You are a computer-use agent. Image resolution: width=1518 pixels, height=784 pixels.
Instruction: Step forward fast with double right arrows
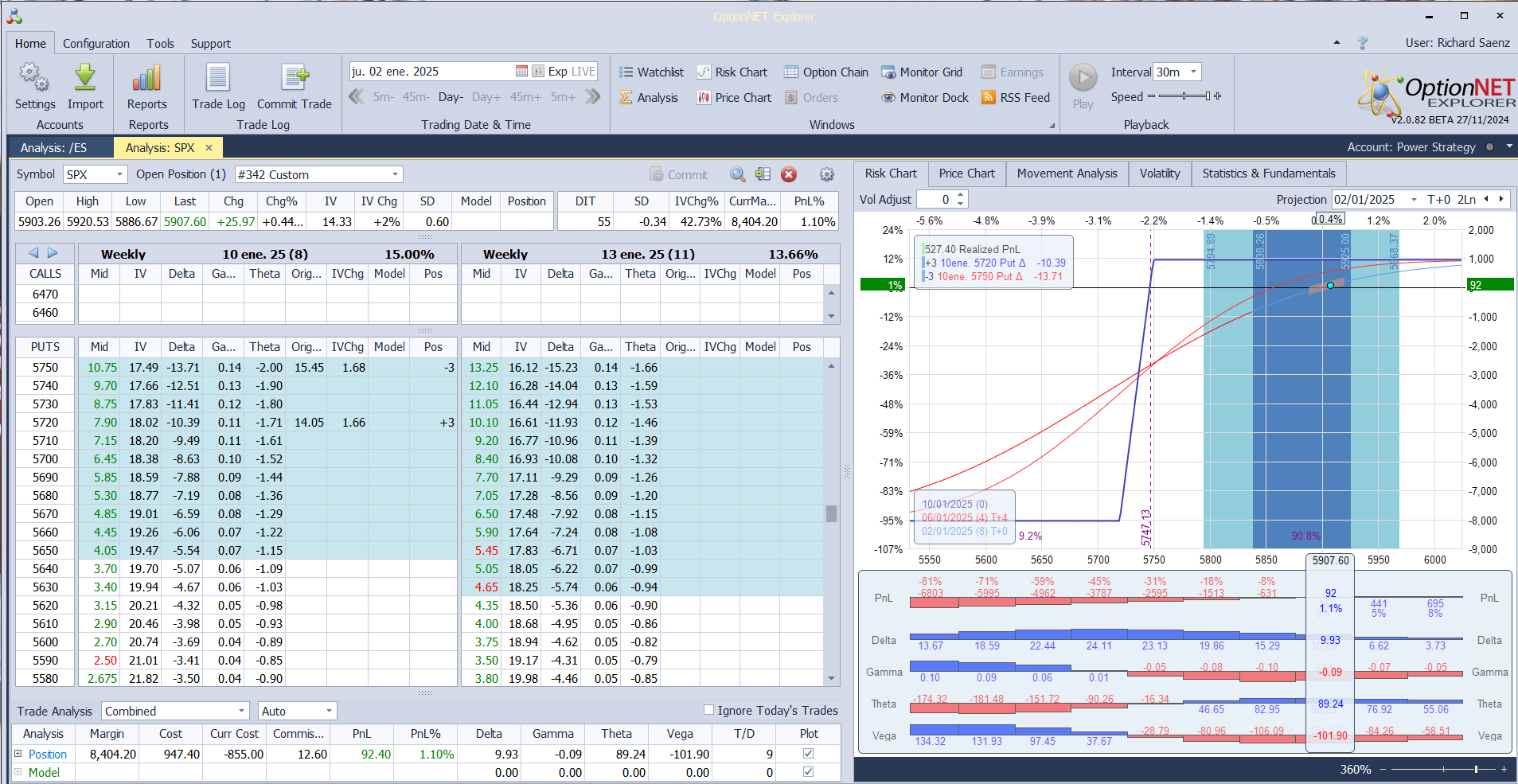592,97
